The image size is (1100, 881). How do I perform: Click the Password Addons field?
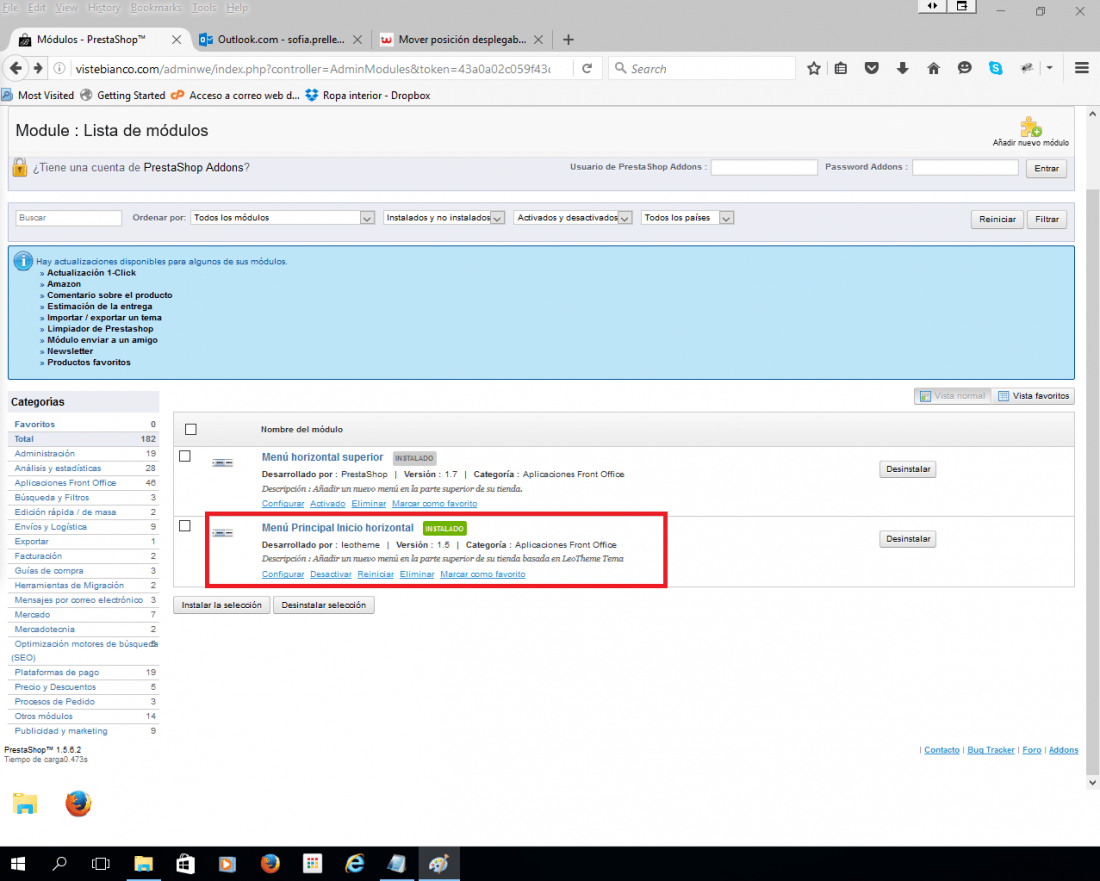pyautogui.click(x=965, y=167)
